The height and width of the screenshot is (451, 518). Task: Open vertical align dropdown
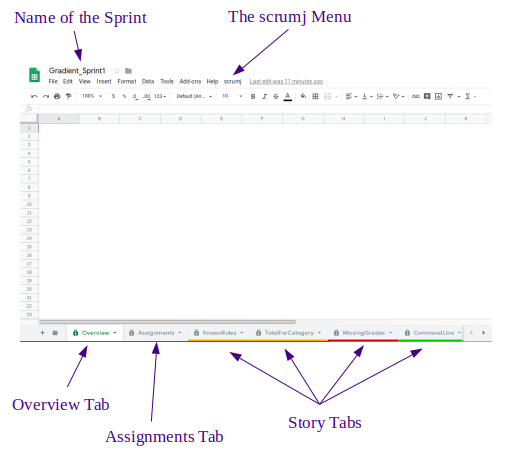(367, 96)
